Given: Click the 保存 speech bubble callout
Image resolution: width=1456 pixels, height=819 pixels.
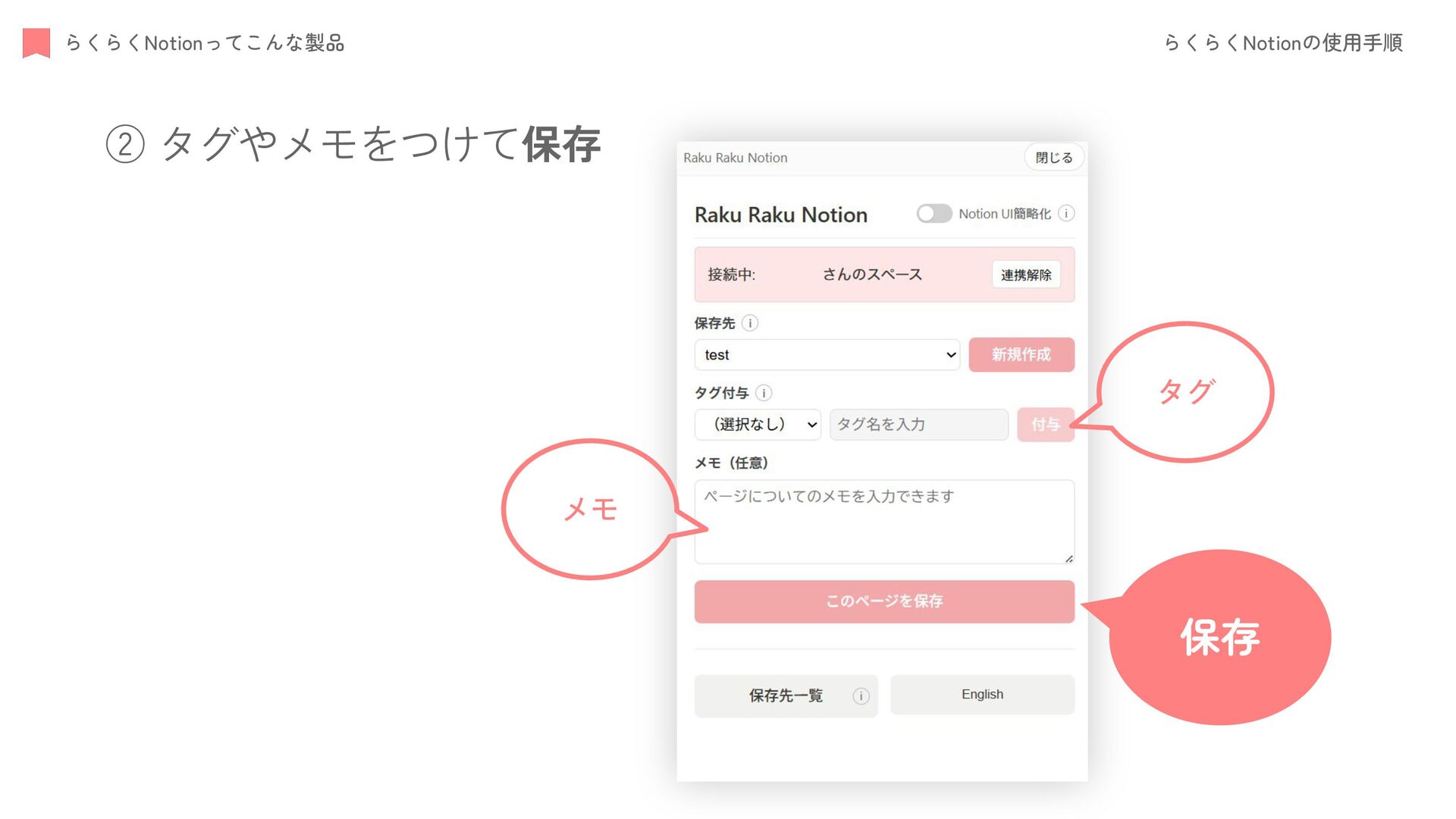Looking at the screenshot, I should click(1219, 637).
